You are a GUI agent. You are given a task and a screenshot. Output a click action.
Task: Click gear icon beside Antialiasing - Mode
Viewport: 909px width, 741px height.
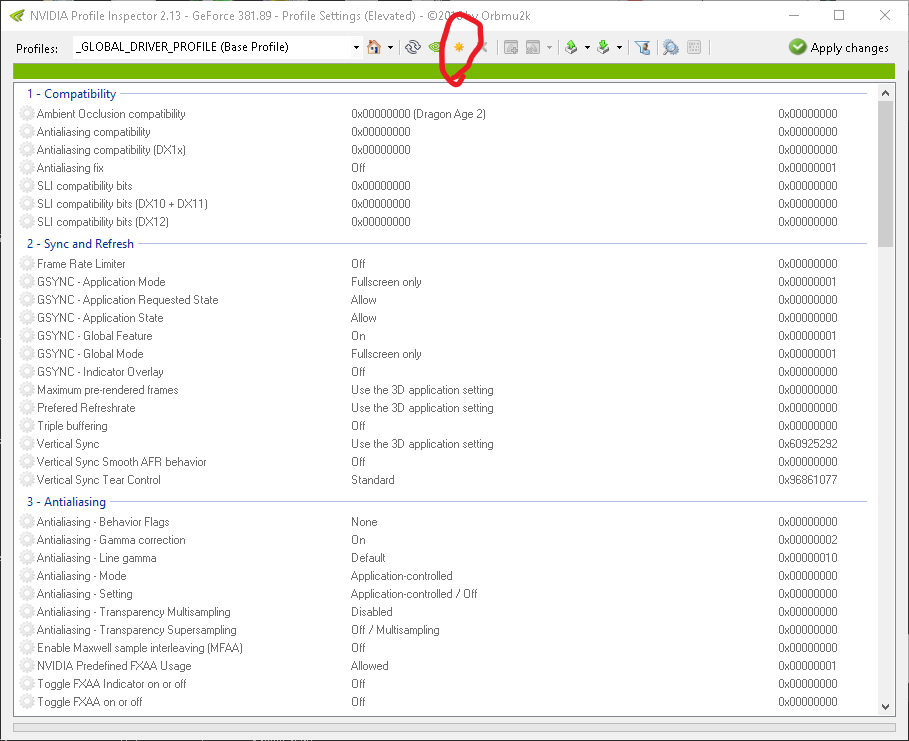click(x=27, y=576)
